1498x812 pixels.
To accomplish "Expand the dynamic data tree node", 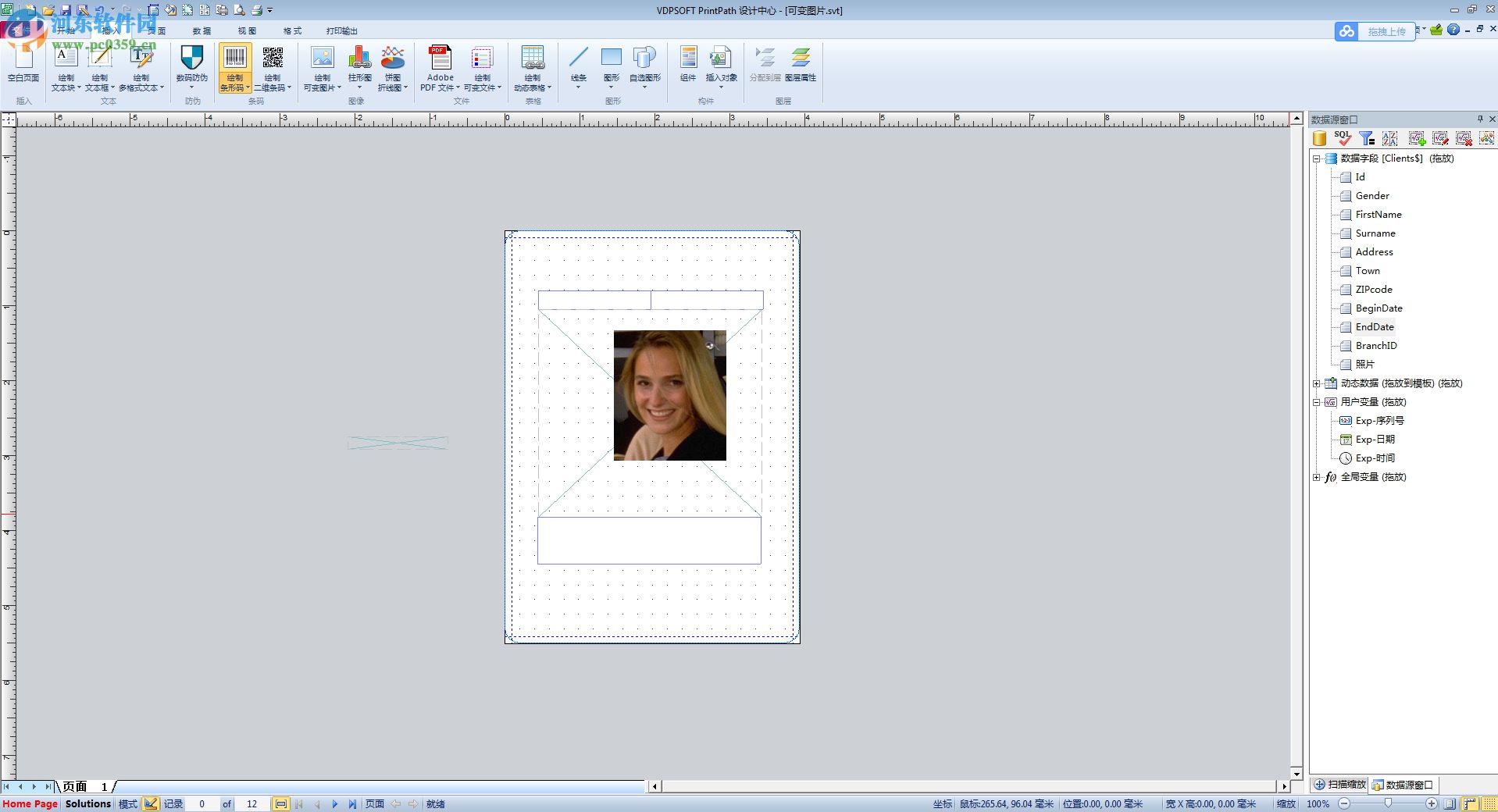I will tap(1317, 383).
